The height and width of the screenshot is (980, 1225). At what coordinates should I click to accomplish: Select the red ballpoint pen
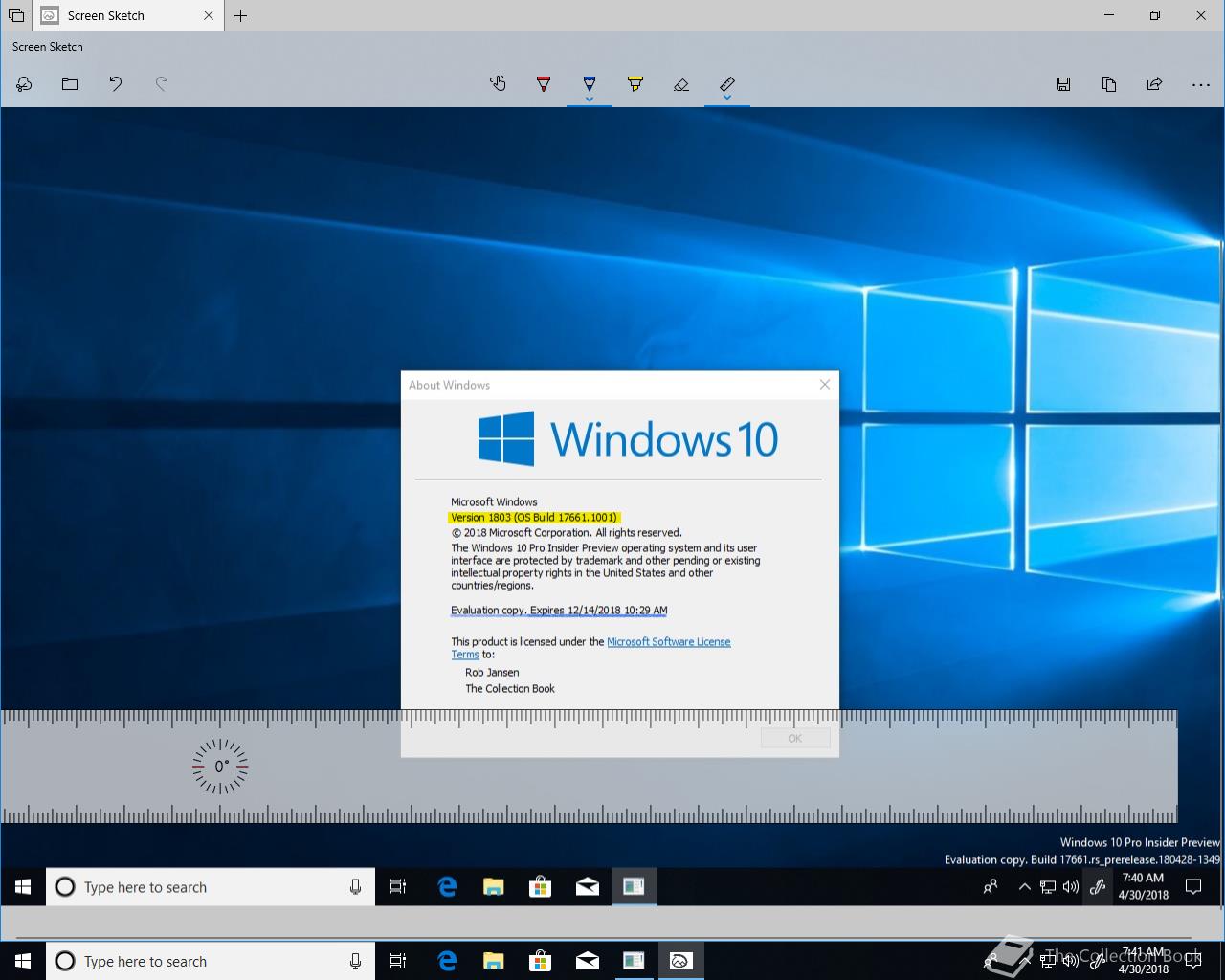pyautogui.click(x=544, y=84)
